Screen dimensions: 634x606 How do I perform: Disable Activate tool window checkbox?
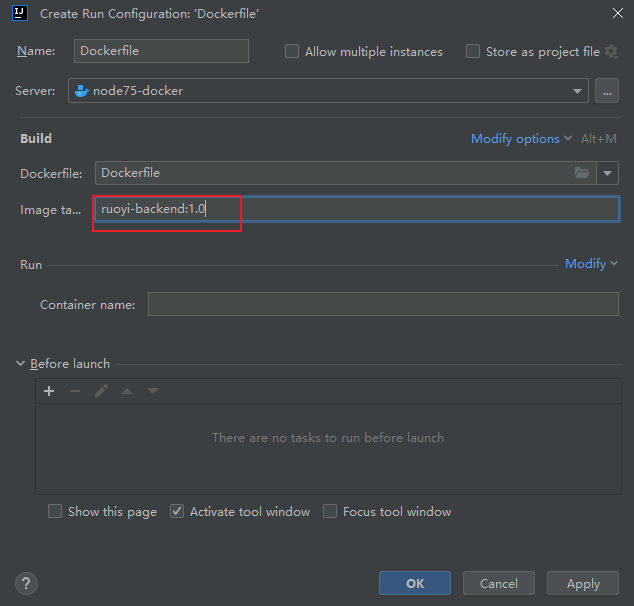pos(177,512)
